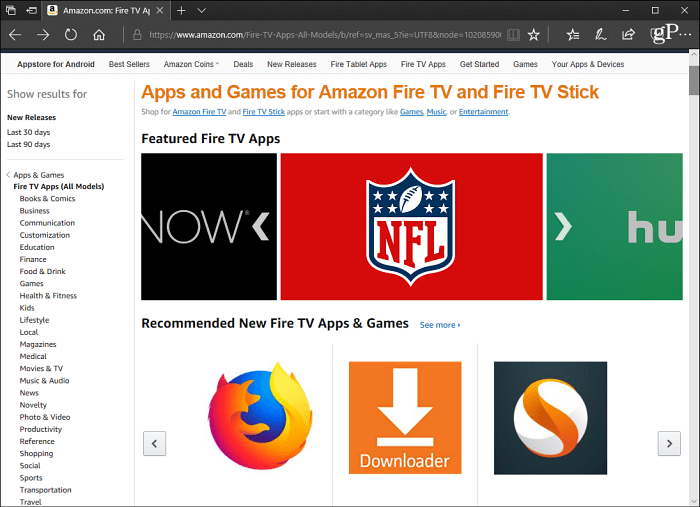This screenshot has width=700, height=507.
Task: Open the Downloader app listing
Action: [405, 418]
